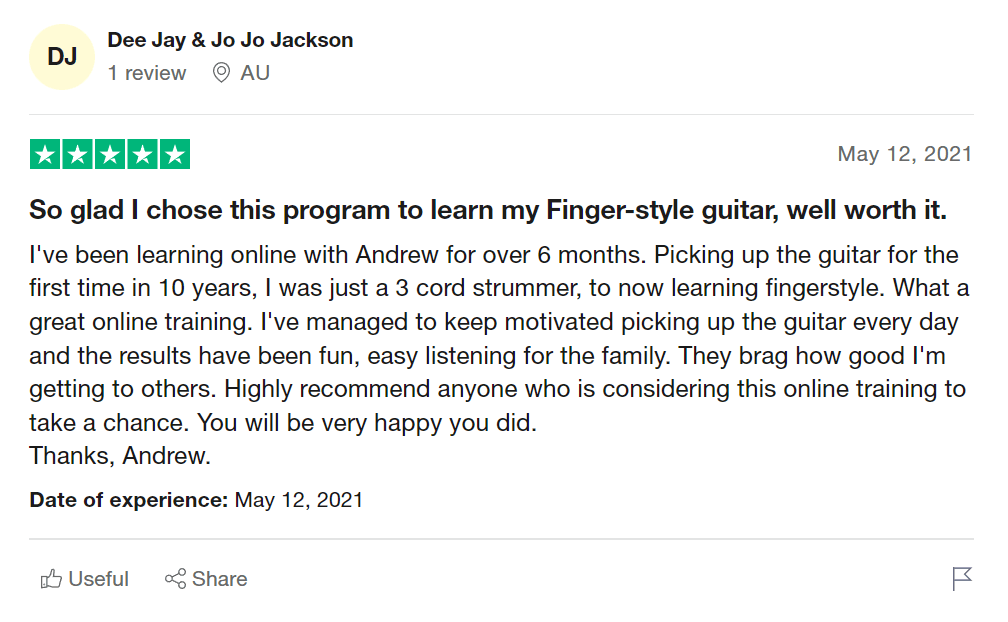Click the AU country label
The width and height of the screenshot is (1008, 622).
[x=255, y=73]
